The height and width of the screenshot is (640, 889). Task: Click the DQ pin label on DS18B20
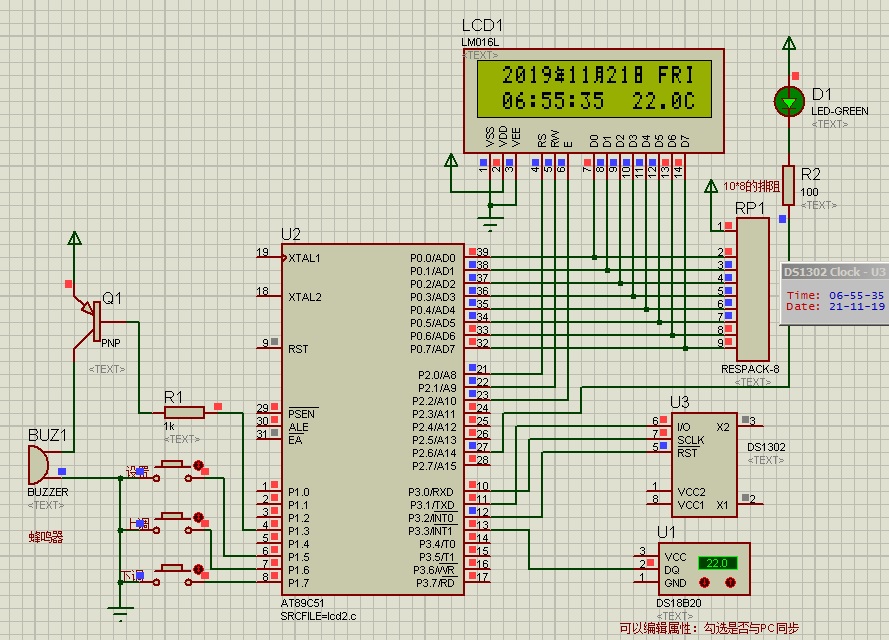[x=671, y=570]
